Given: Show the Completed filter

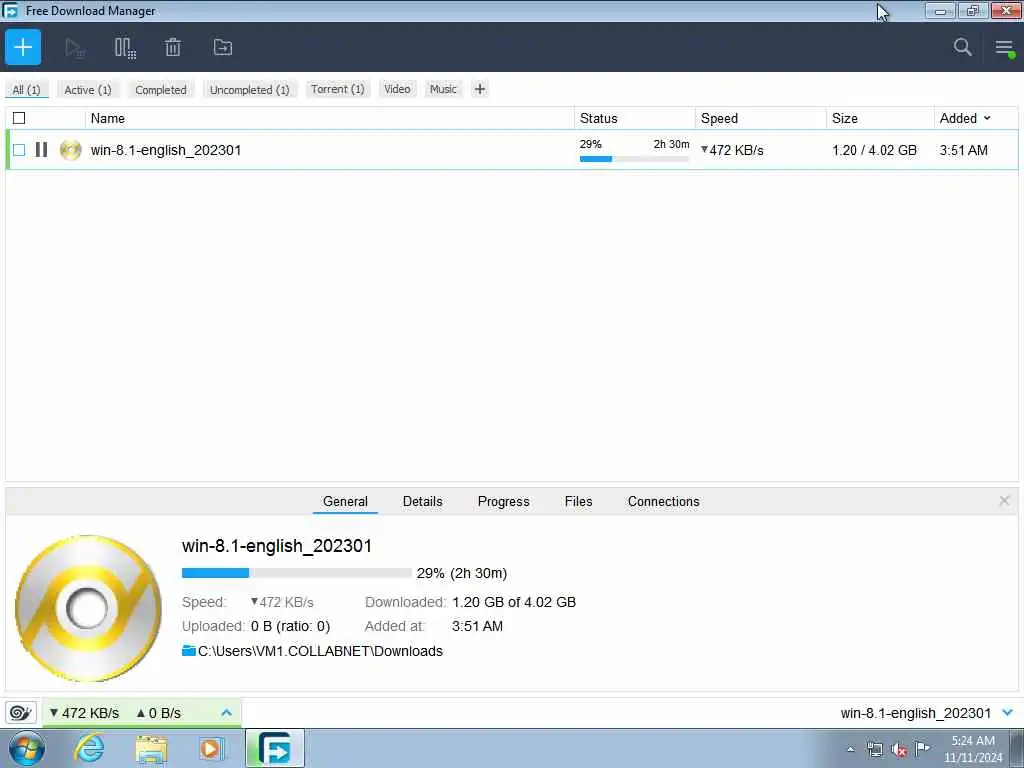Looking at the screenshot, I should tap(161, 89).
